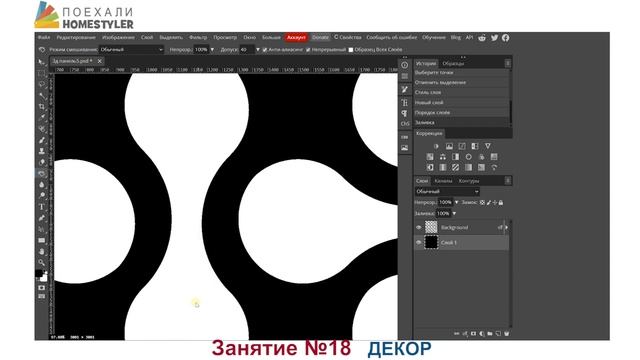Switch to the Образцы tab
Viewport: 640px width, 360px height.
click(453, 63)
